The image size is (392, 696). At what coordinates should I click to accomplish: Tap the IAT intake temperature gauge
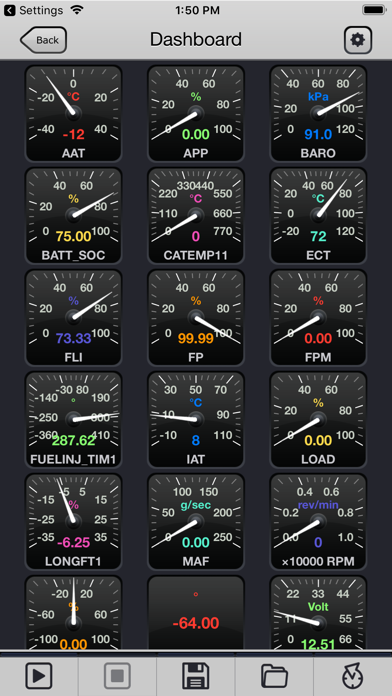(196, 420)
